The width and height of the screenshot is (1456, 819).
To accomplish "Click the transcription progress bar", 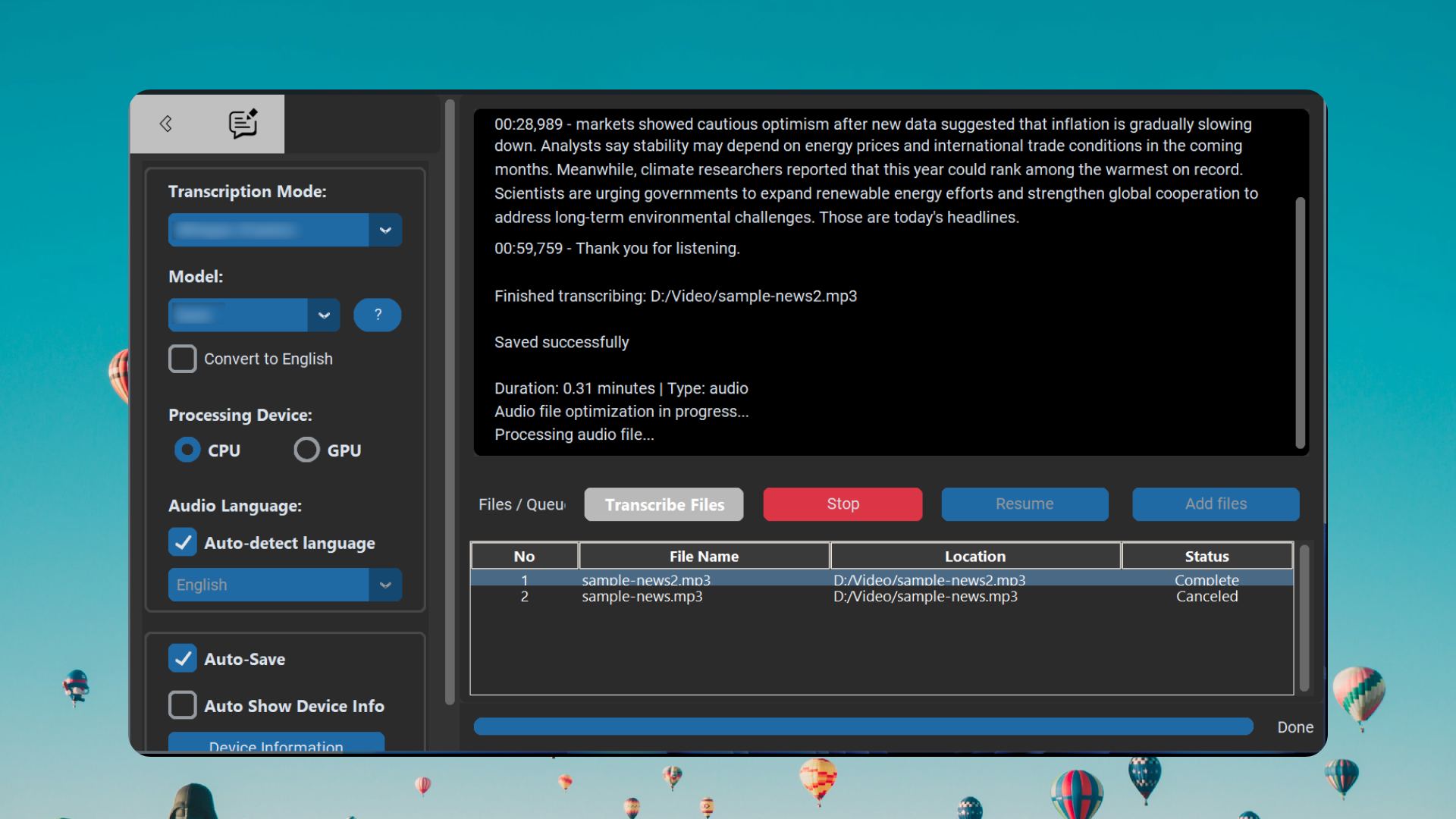I will click(863, 726).
